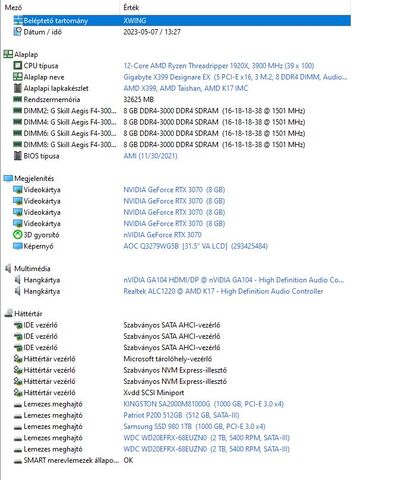The height and width of the screenshot is (480, 399).
Task: Click the DIMM8 memory module icon
Action: tap(17, 144)
